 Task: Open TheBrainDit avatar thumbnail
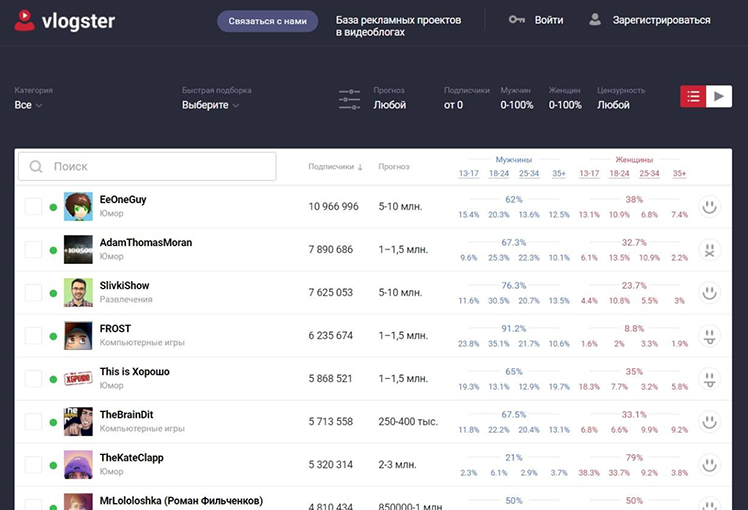(78, 422)
